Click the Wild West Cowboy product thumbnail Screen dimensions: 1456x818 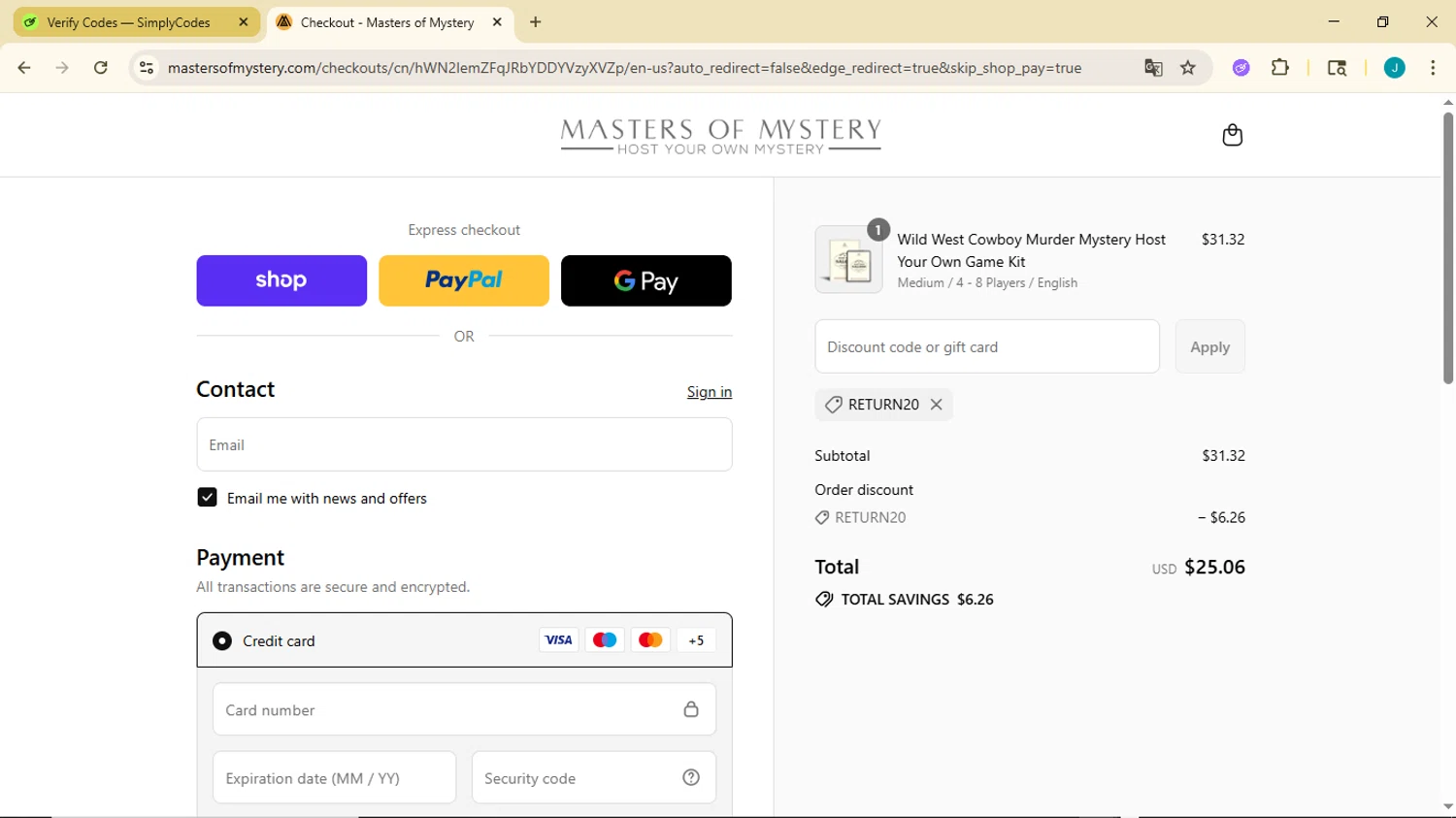point(849,260)
